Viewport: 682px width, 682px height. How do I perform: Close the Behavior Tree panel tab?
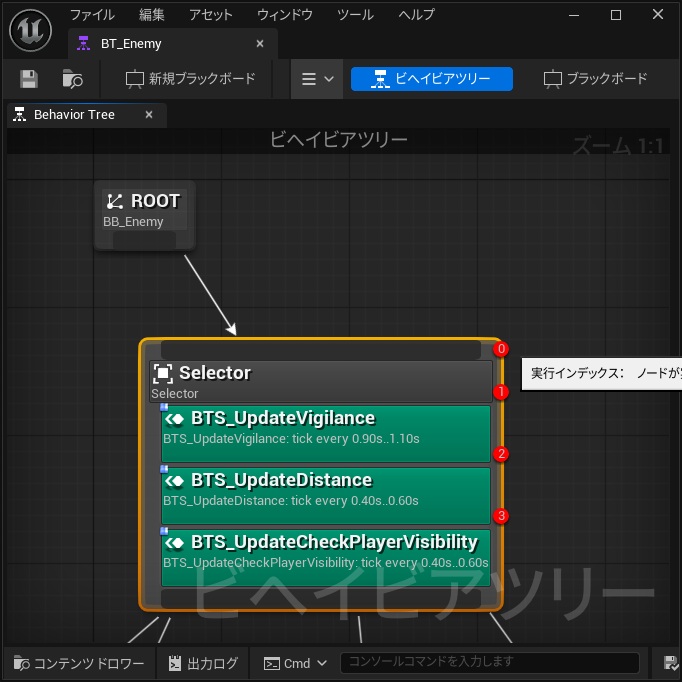tap(149, 115)
